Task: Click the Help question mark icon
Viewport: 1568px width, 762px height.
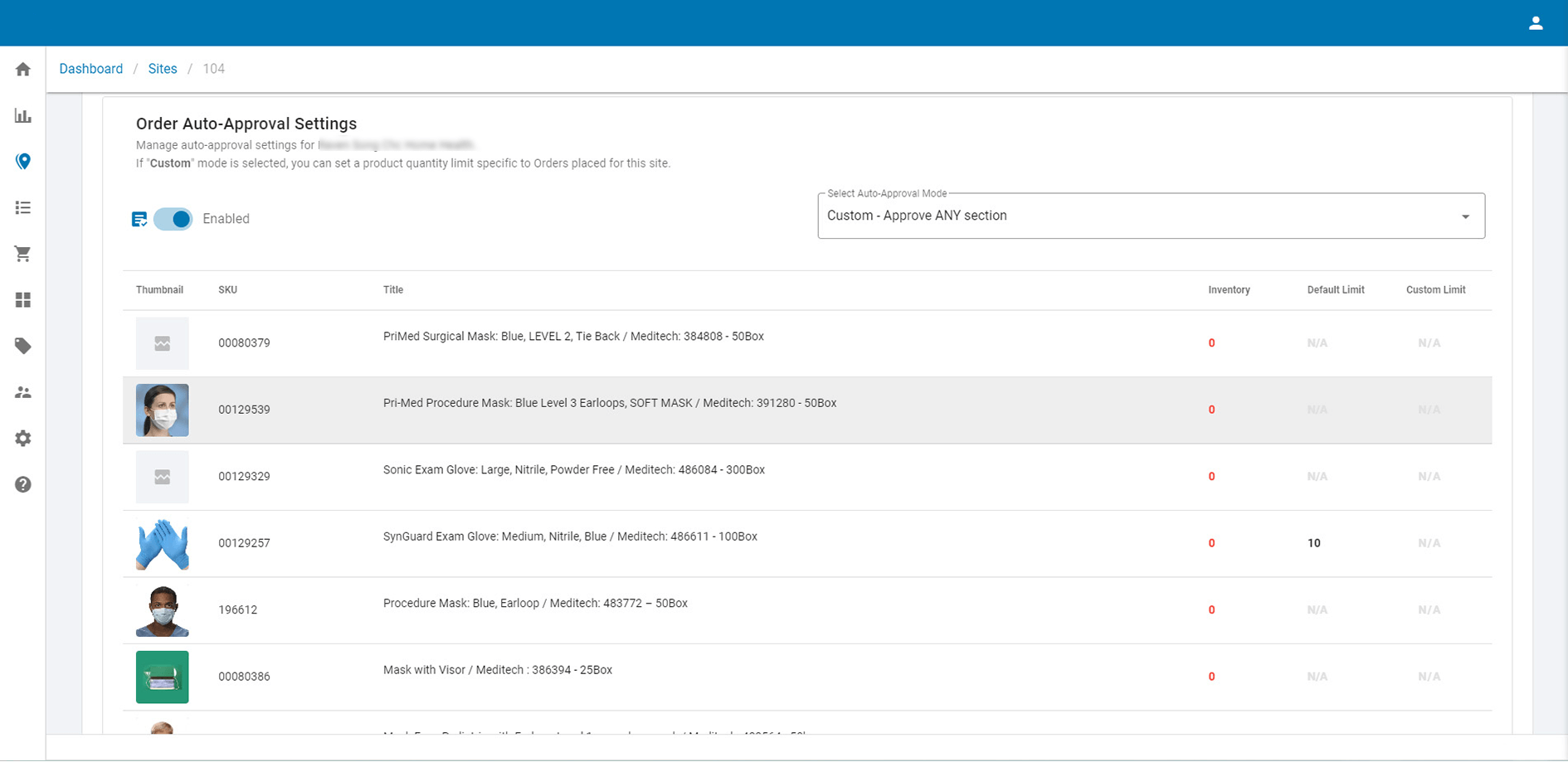Action: point(22,484)
